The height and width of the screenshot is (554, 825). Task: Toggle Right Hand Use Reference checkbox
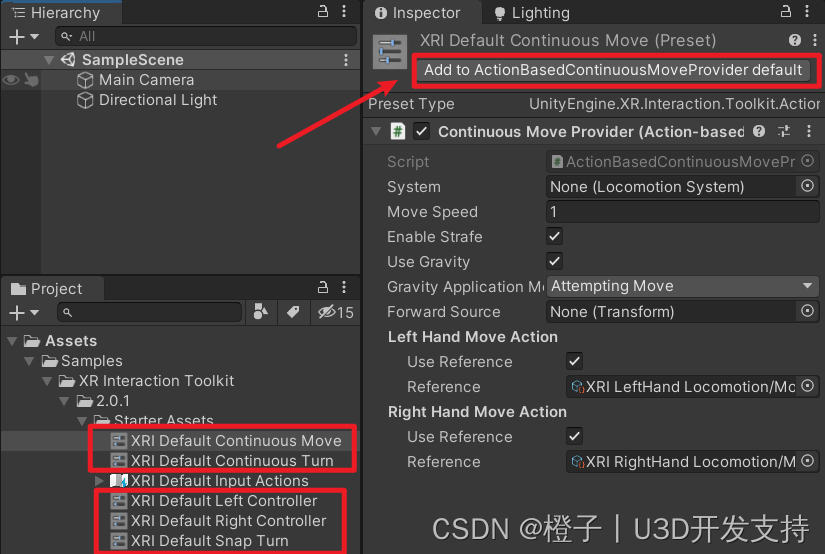(x=575, y=436)
